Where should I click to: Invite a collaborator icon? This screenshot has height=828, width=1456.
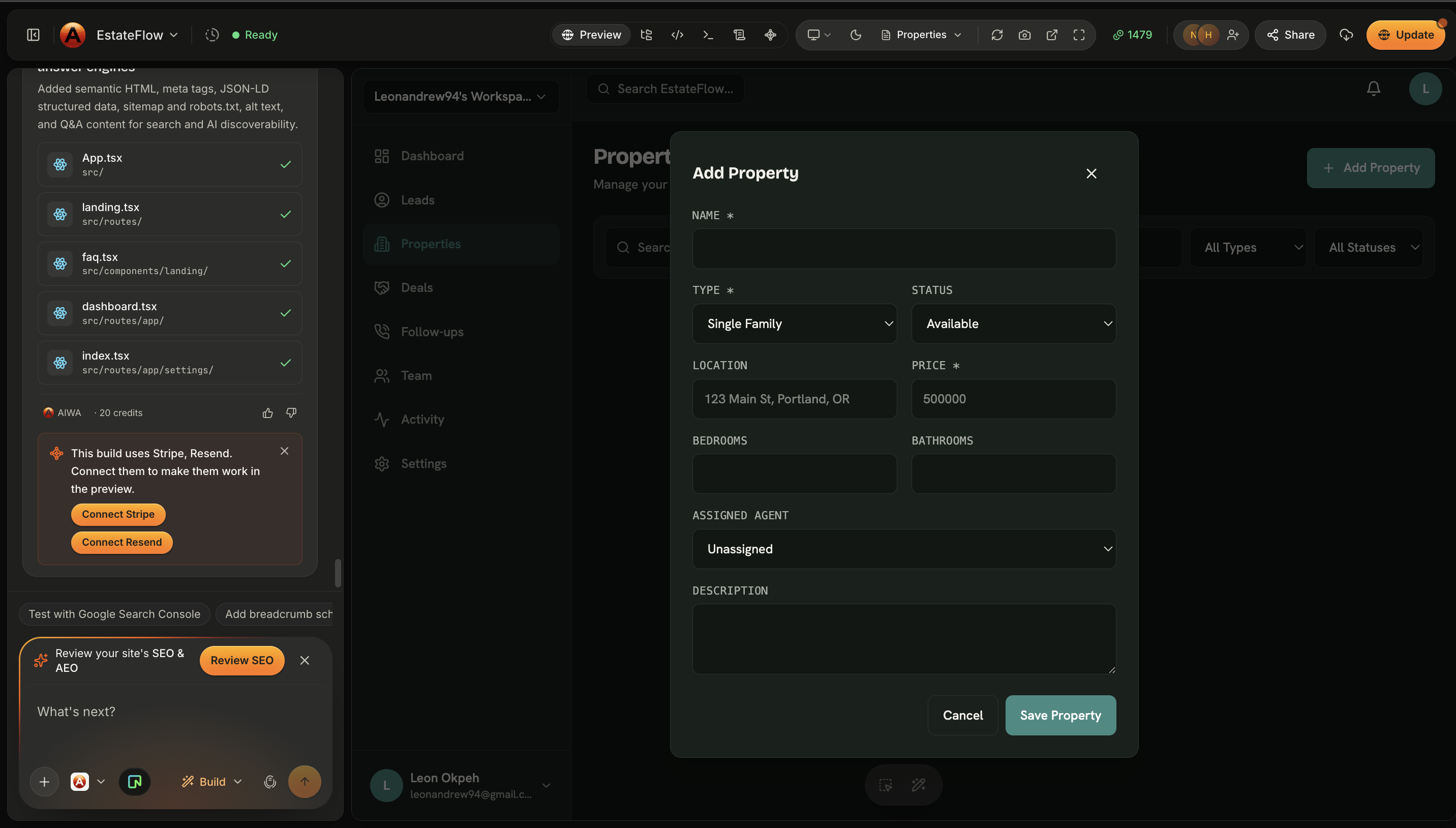(1232, 35)
